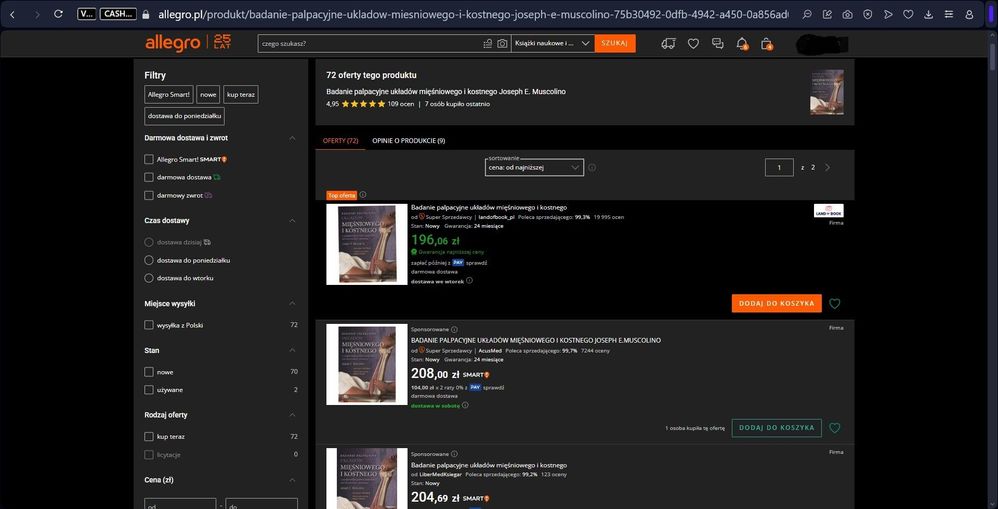This screenshot has height=509, width=998.
Task: Collapse the Czas dostawy filter section
Action: (x=292, y=221)
